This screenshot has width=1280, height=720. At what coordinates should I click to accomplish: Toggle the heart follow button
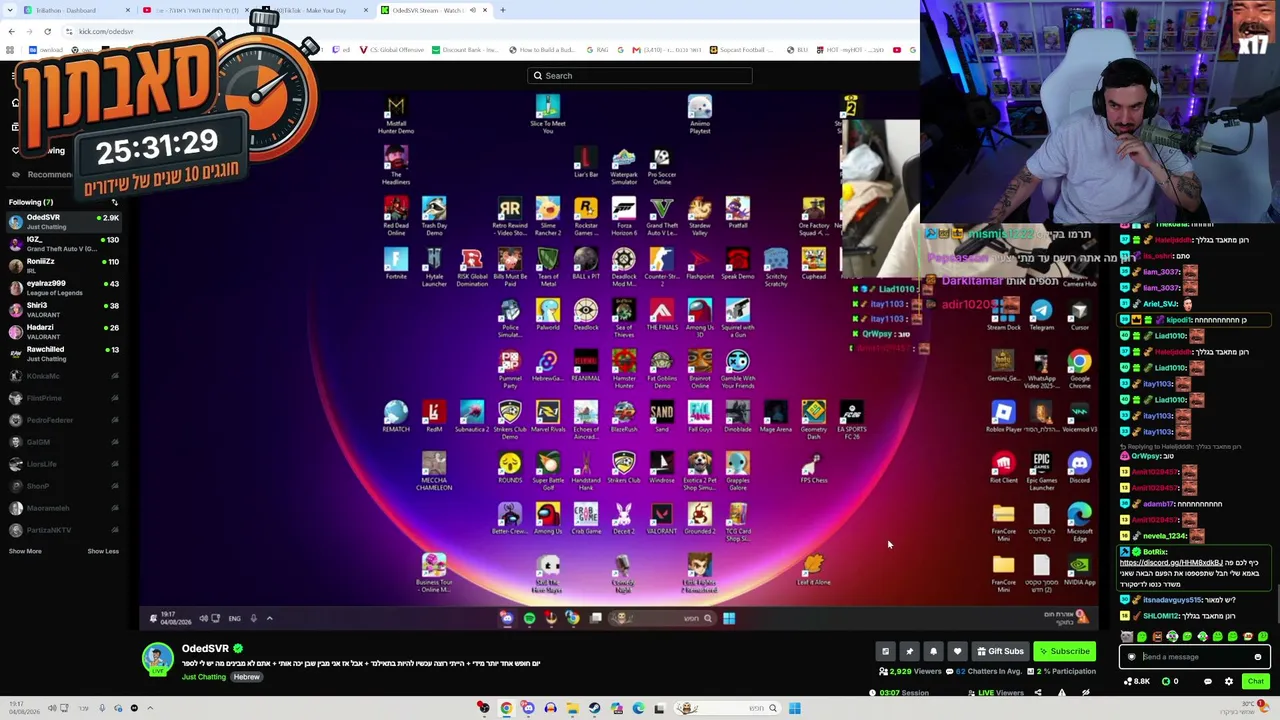click(x=957, y=651)
